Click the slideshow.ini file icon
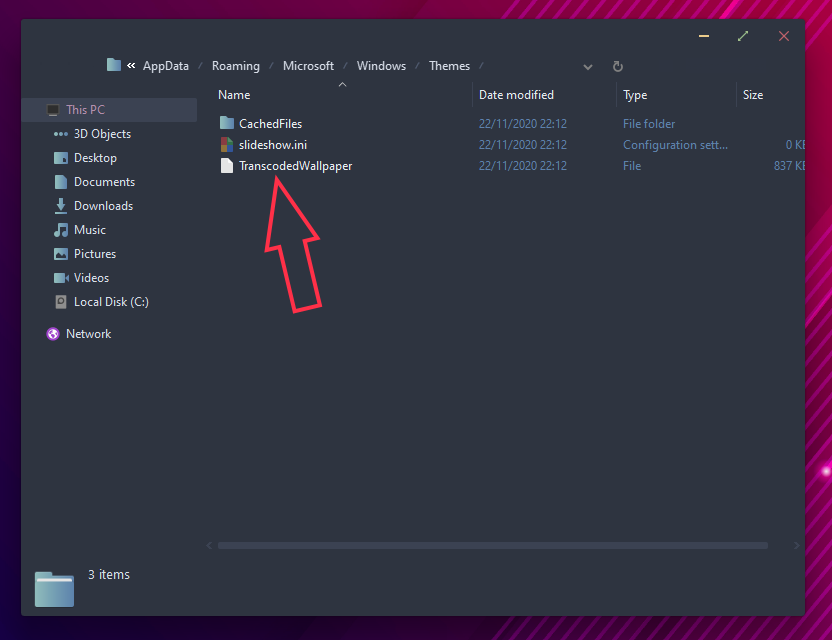The height and width of the screenshot is (640, 832). [x=226, y=145]
